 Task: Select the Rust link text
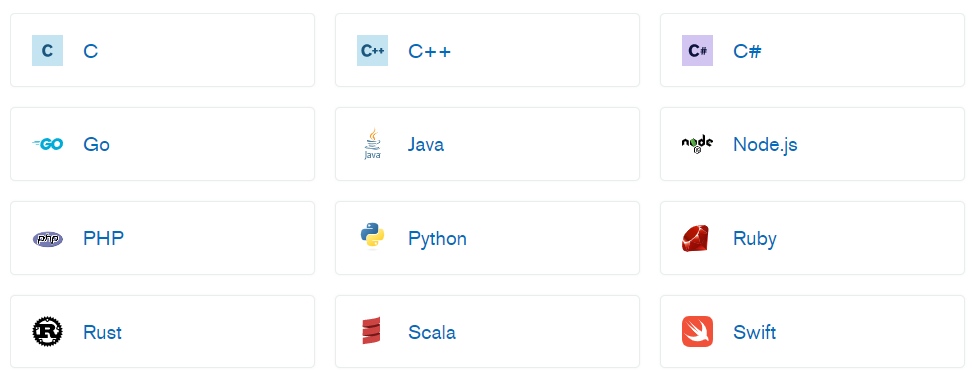(103, 332)
